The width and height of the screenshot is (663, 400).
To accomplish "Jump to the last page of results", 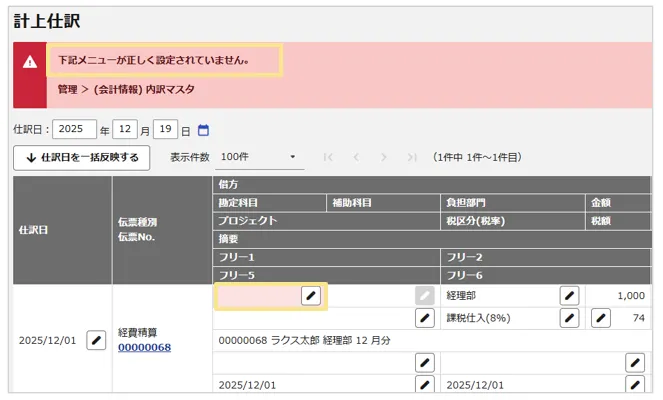I will tap(412, 158).
